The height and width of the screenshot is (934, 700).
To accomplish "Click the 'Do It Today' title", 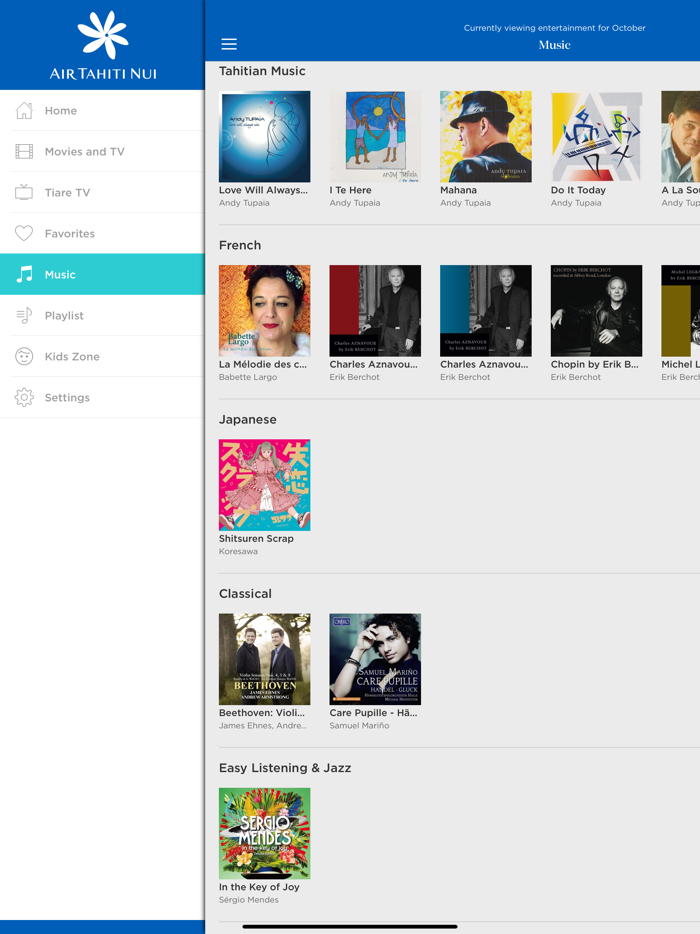I will coord(578,190).
